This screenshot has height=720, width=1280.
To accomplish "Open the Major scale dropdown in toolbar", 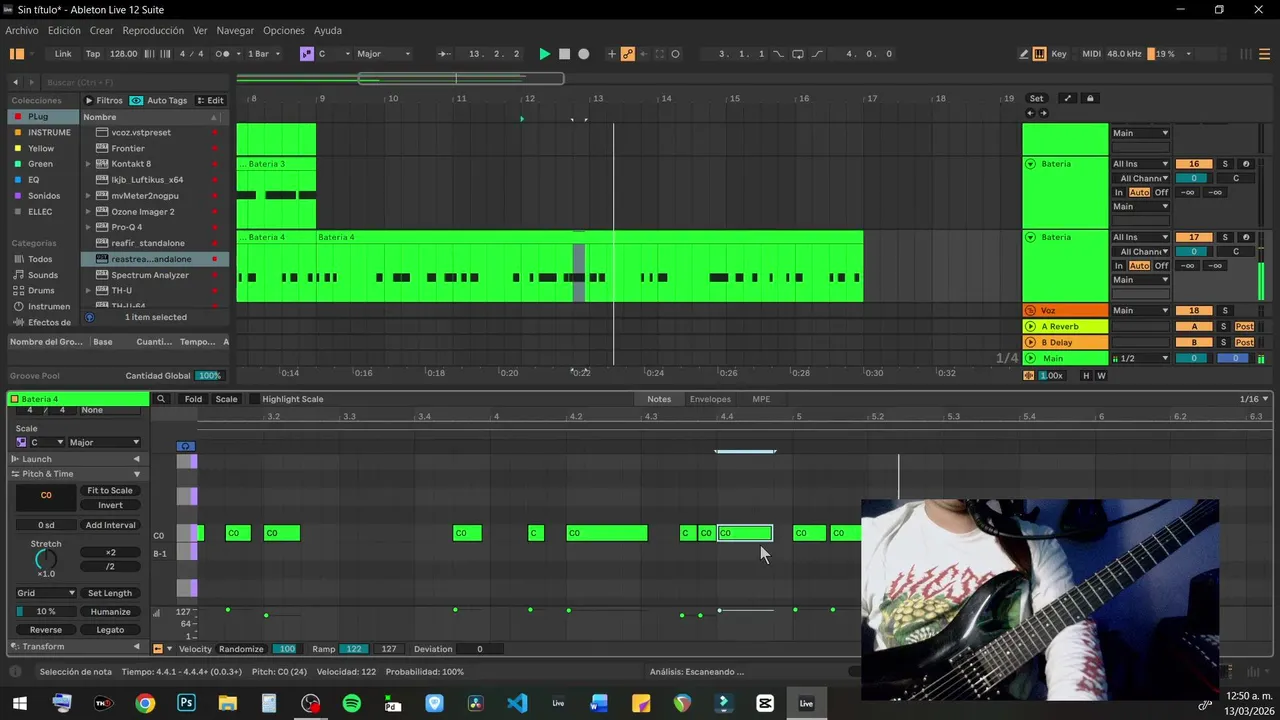I will tap(384, 54).
